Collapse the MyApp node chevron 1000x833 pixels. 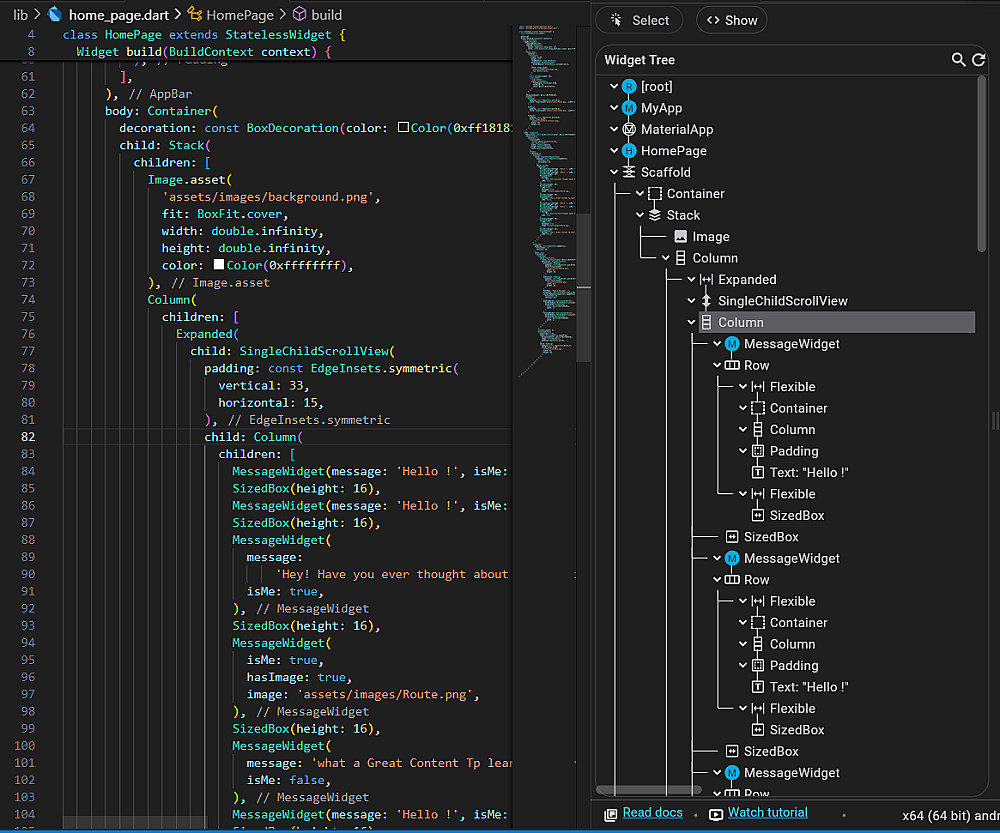[x=613, y=108]
